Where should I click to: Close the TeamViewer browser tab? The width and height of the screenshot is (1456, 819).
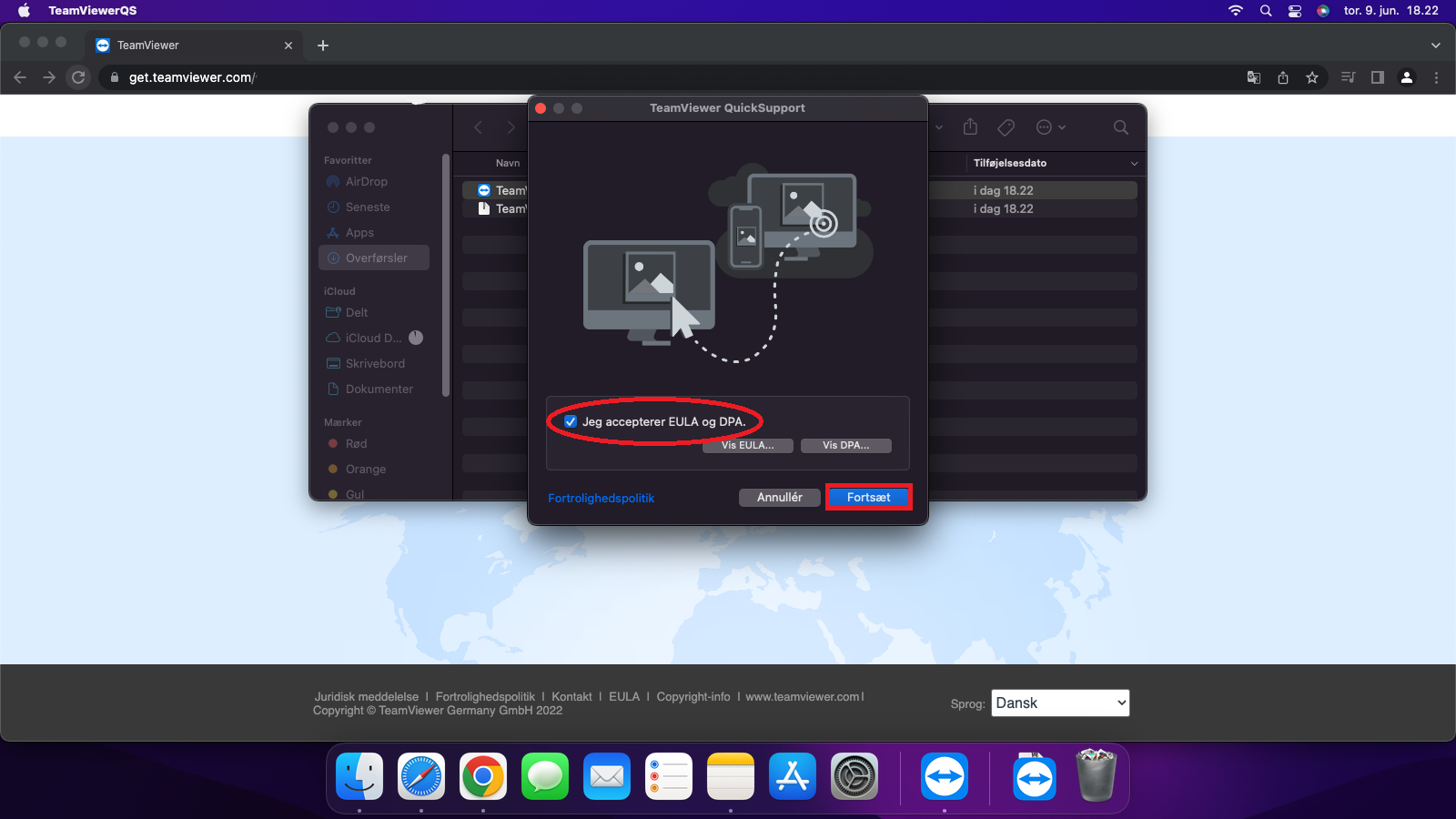pos(288,45)
